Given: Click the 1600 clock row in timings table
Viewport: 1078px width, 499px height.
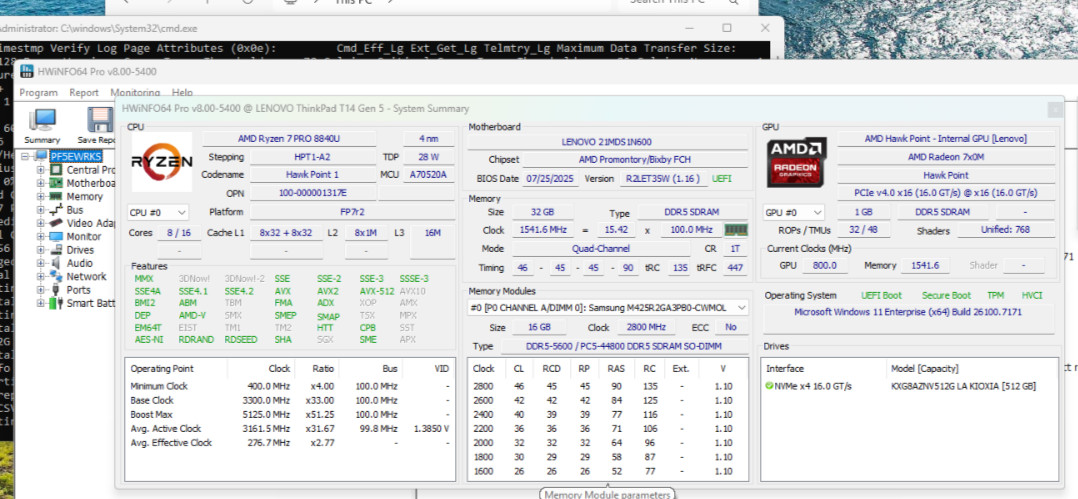Looking at the screenshot, I should tap(608, 472).
